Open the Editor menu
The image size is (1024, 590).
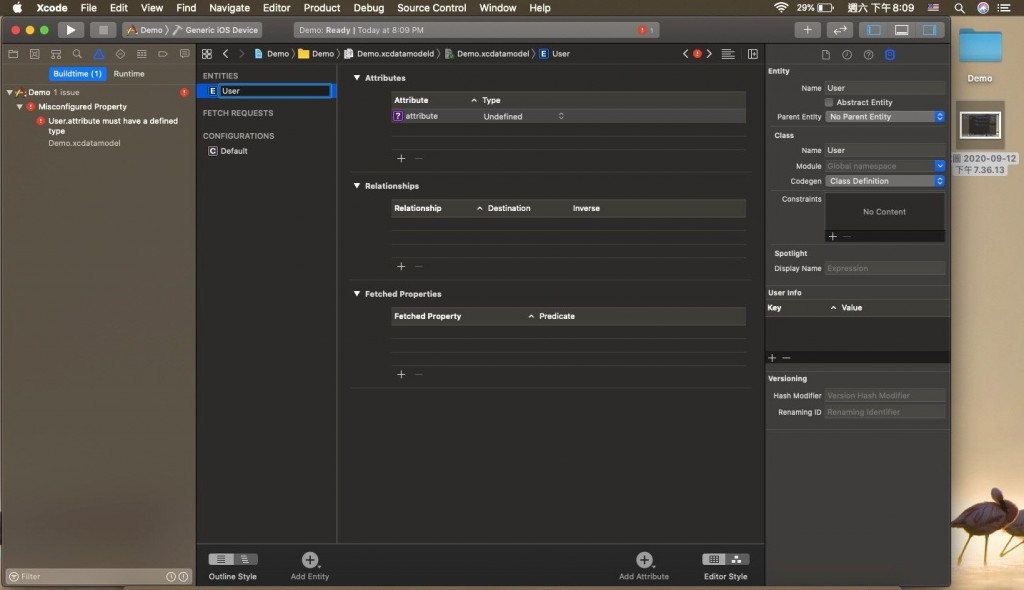(276, 8)
